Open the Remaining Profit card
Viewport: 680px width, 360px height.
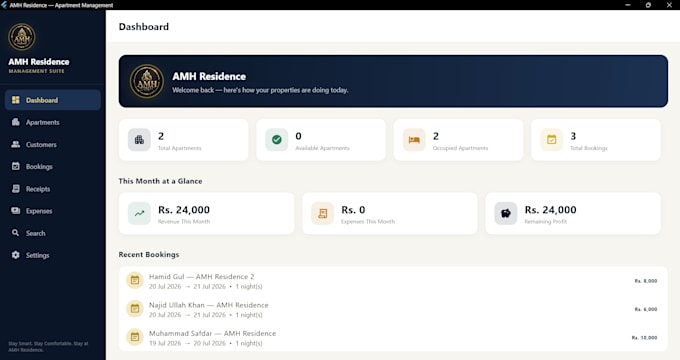click(x=573, y=213)
